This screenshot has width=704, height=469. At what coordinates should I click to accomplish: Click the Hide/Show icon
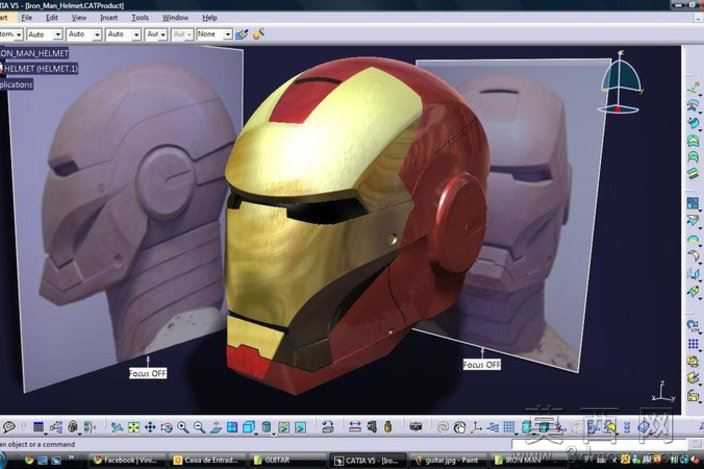coord(284,427)
